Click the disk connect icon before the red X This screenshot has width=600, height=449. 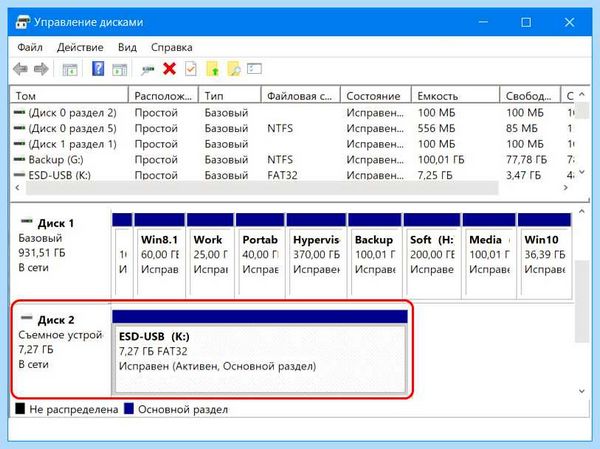(147, 70)
